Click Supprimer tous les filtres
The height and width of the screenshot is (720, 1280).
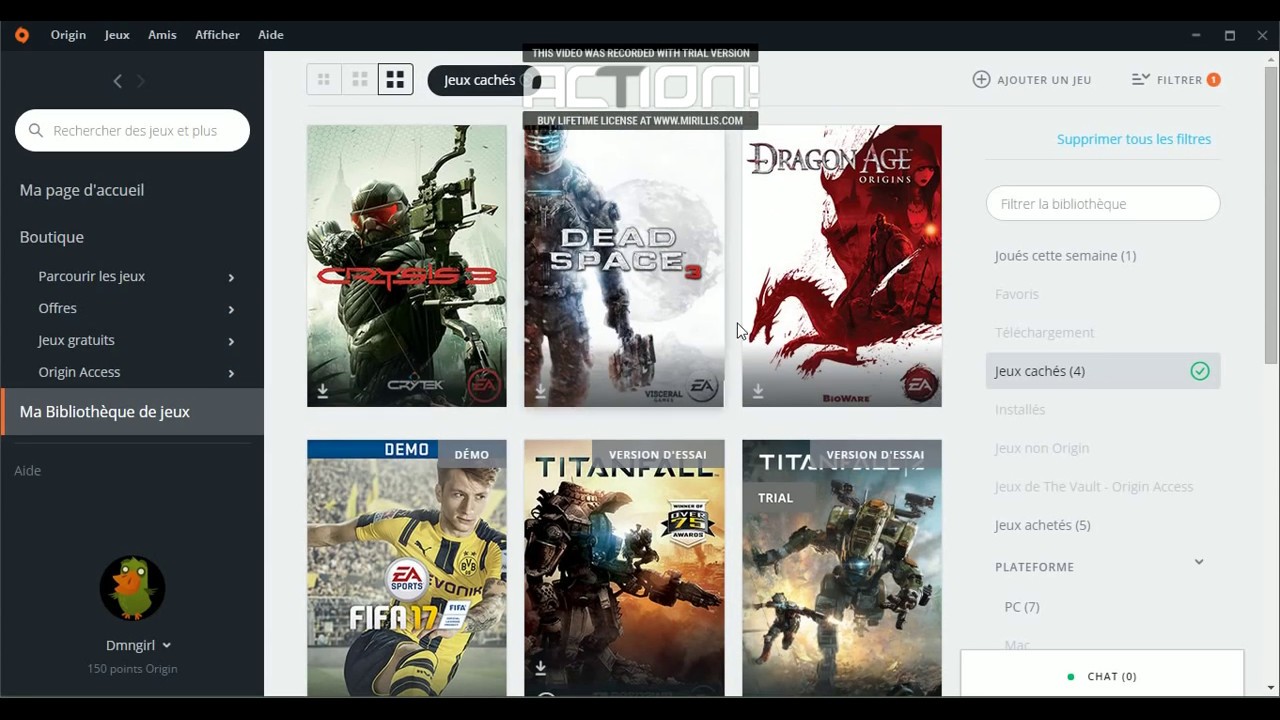tap(1134, 139)
